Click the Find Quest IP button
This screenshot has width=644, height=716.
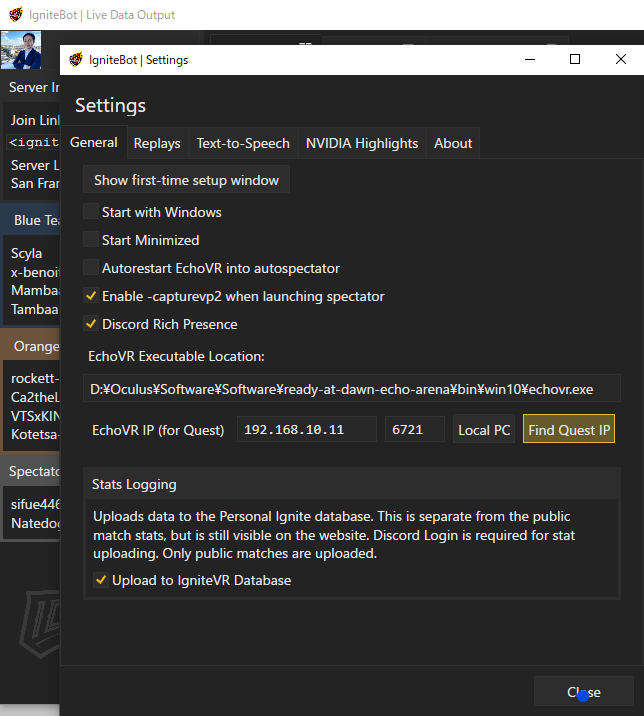(x=569, y=429)
